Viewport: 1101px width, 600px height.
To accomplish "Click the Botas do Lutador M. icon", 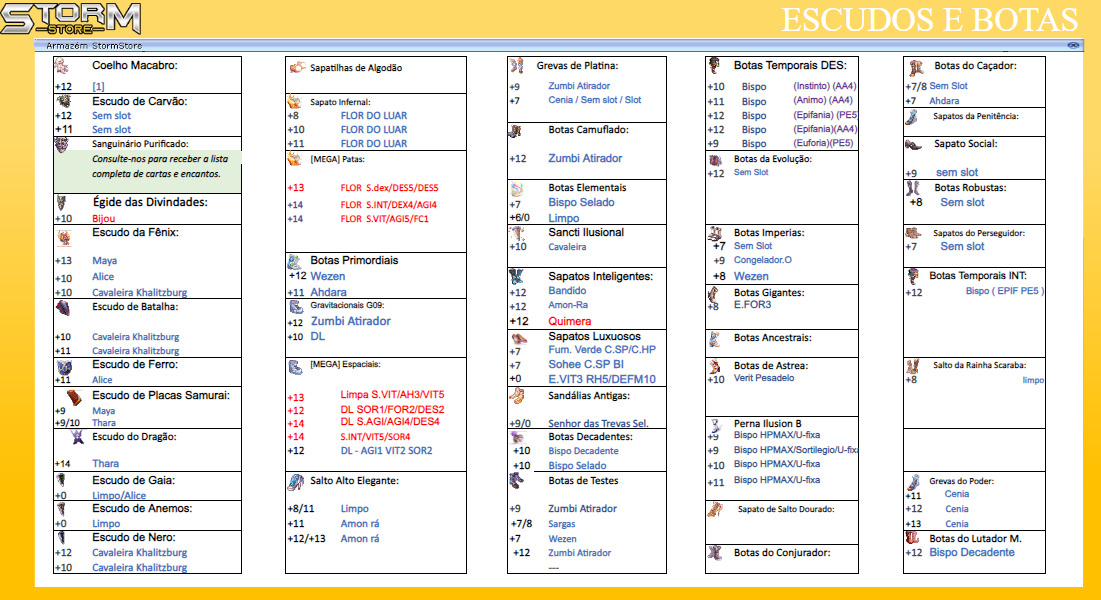I will click(x=912, y=538).
